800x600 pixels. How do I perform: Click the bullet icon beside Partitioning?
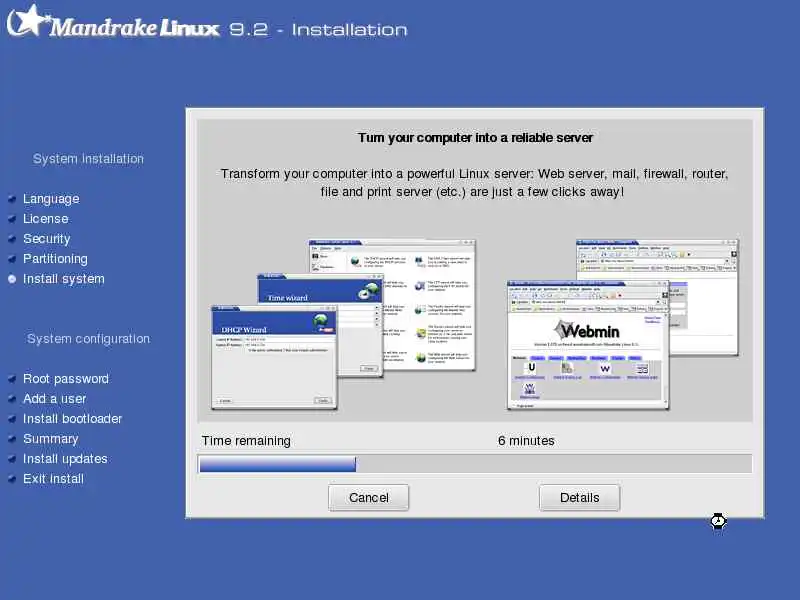coord(12,259)
